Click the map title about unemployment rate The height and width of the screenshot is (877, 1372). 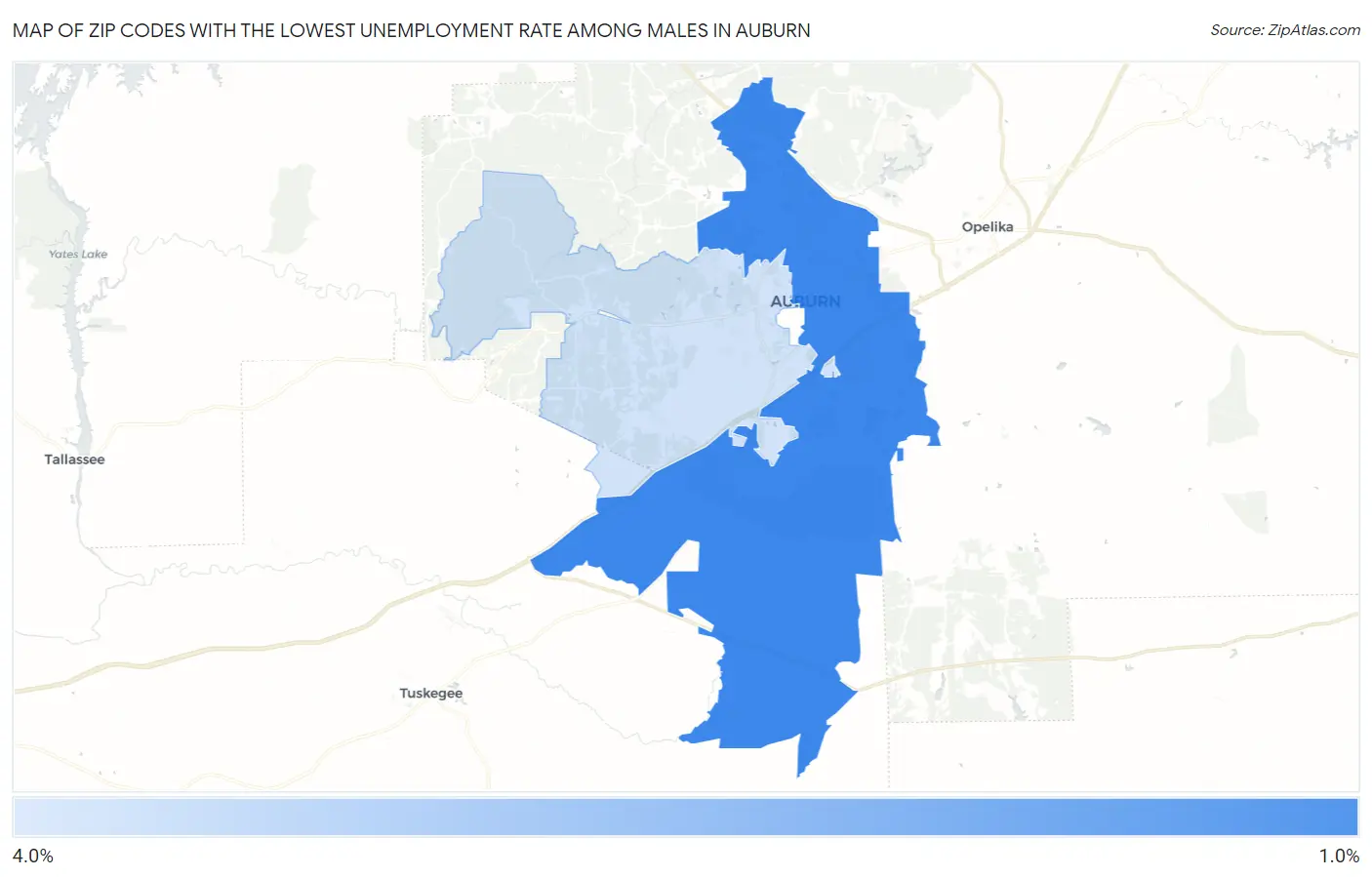(x=411, y=30)
